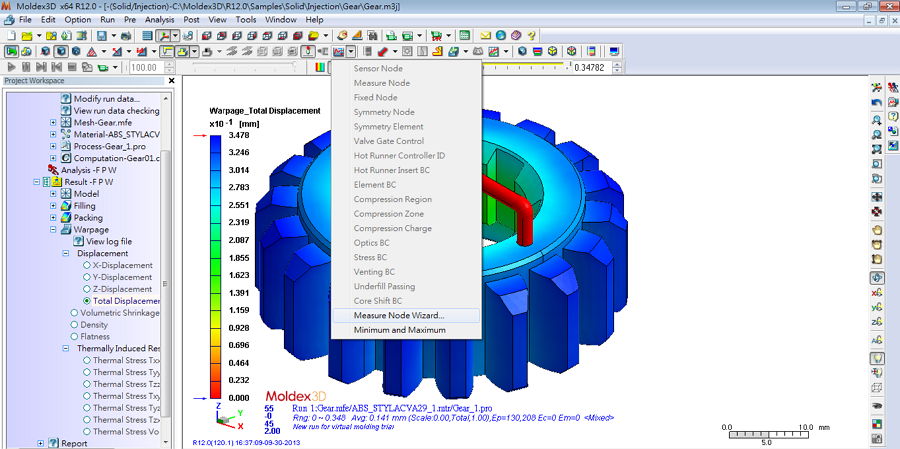Click the Z-axis rotate icon in right toolbar
The image size is (900, 449).
point(876,322)
